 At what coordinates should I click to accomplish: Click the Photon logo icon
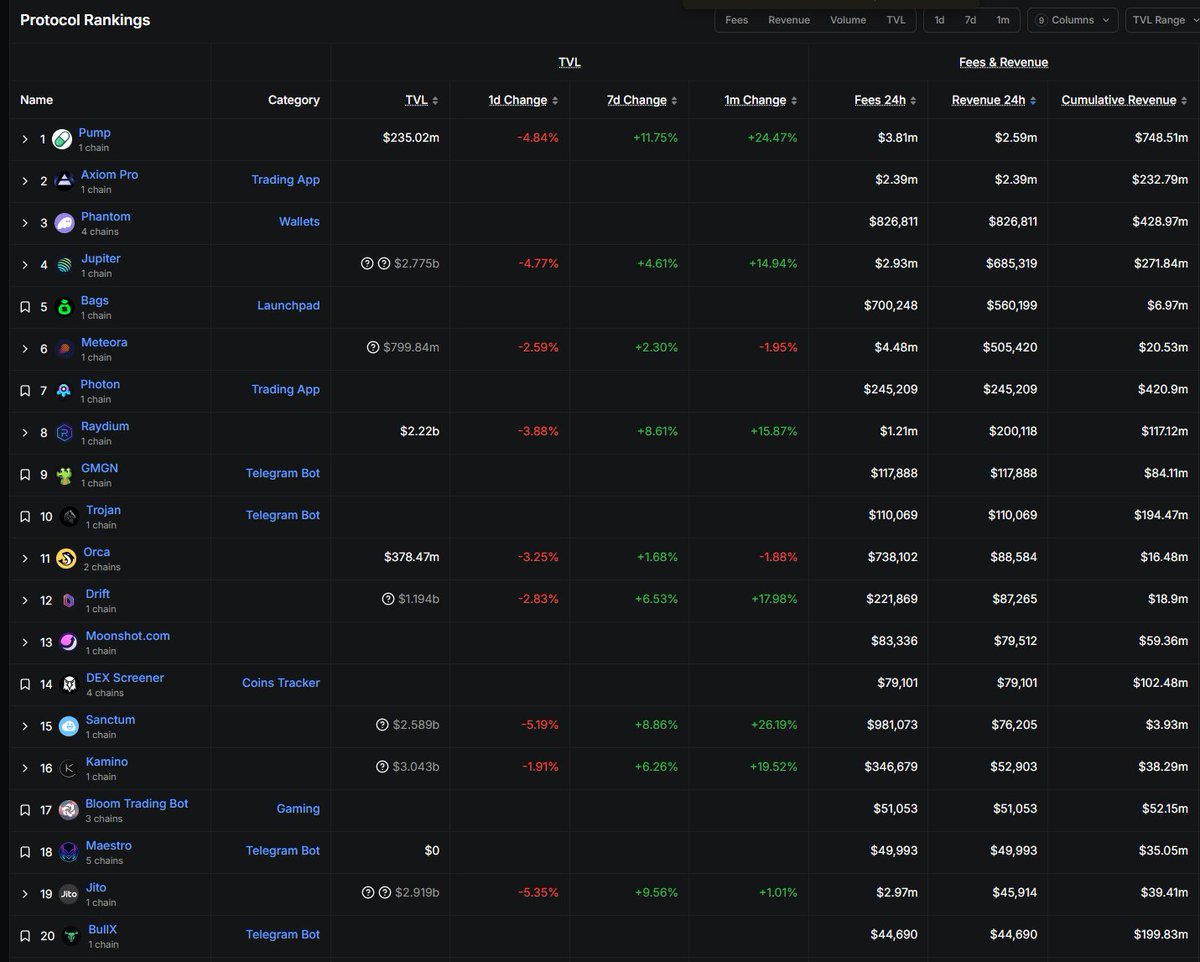[64, 391]
